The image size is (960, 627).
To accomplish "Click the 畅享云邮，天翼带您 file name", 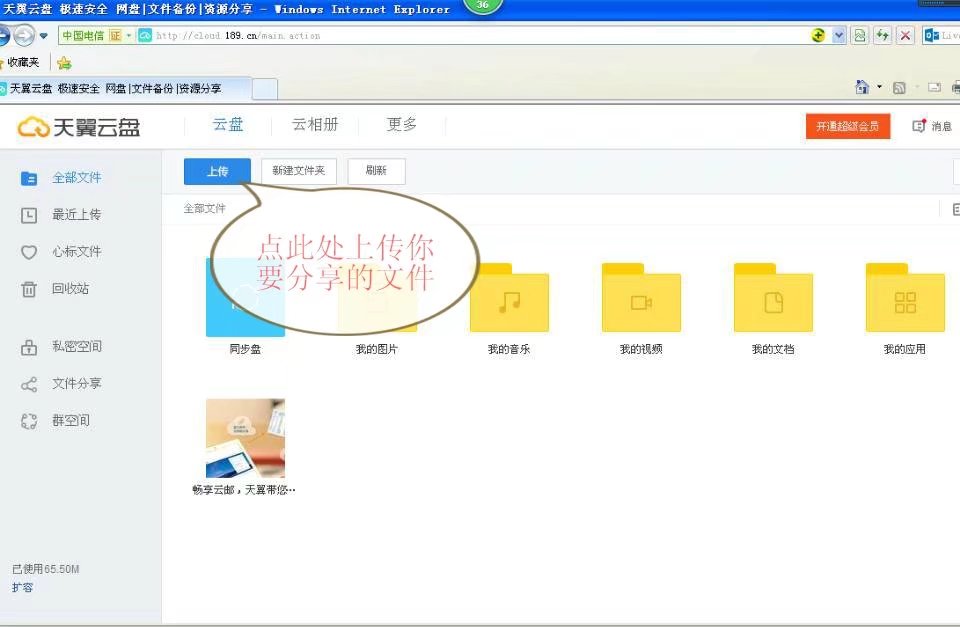I will pos(244,490).
